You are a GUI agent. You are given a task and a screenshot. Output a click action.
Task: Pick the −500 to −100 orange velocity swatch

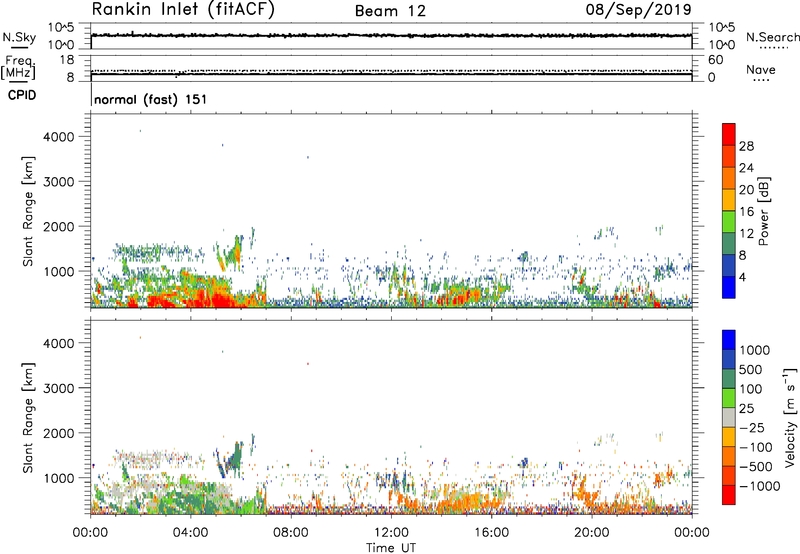pos(729,457)
